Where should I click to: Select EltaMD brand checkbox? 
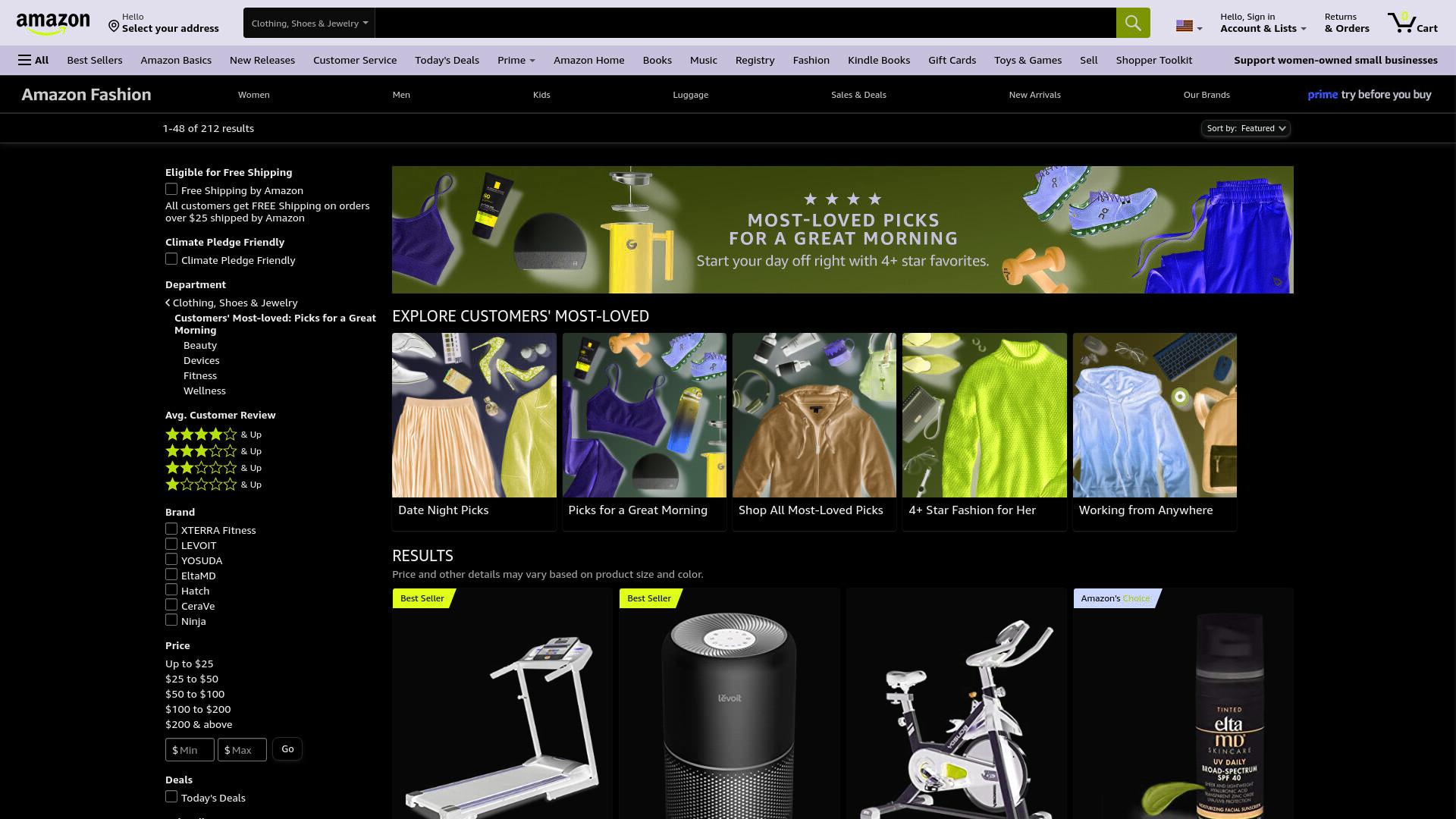[171, 575]
